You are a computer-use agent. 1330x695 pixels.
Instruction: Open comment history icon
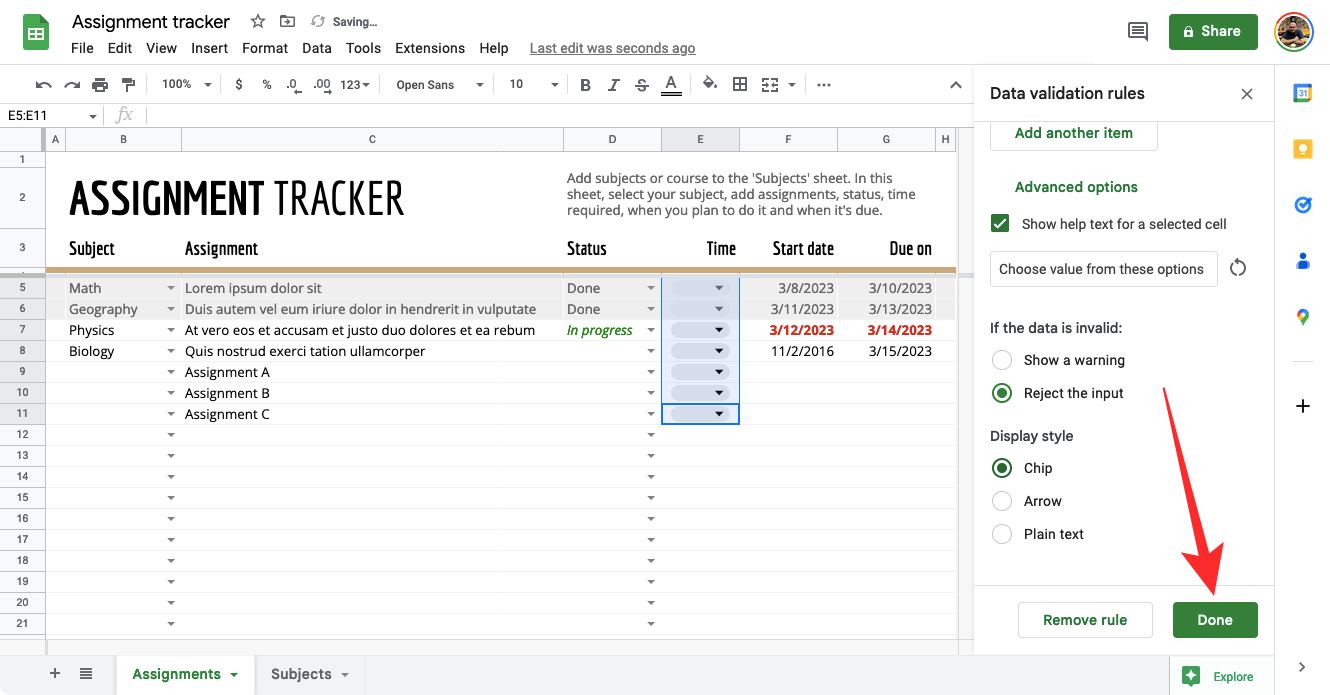coord(1137,32)
